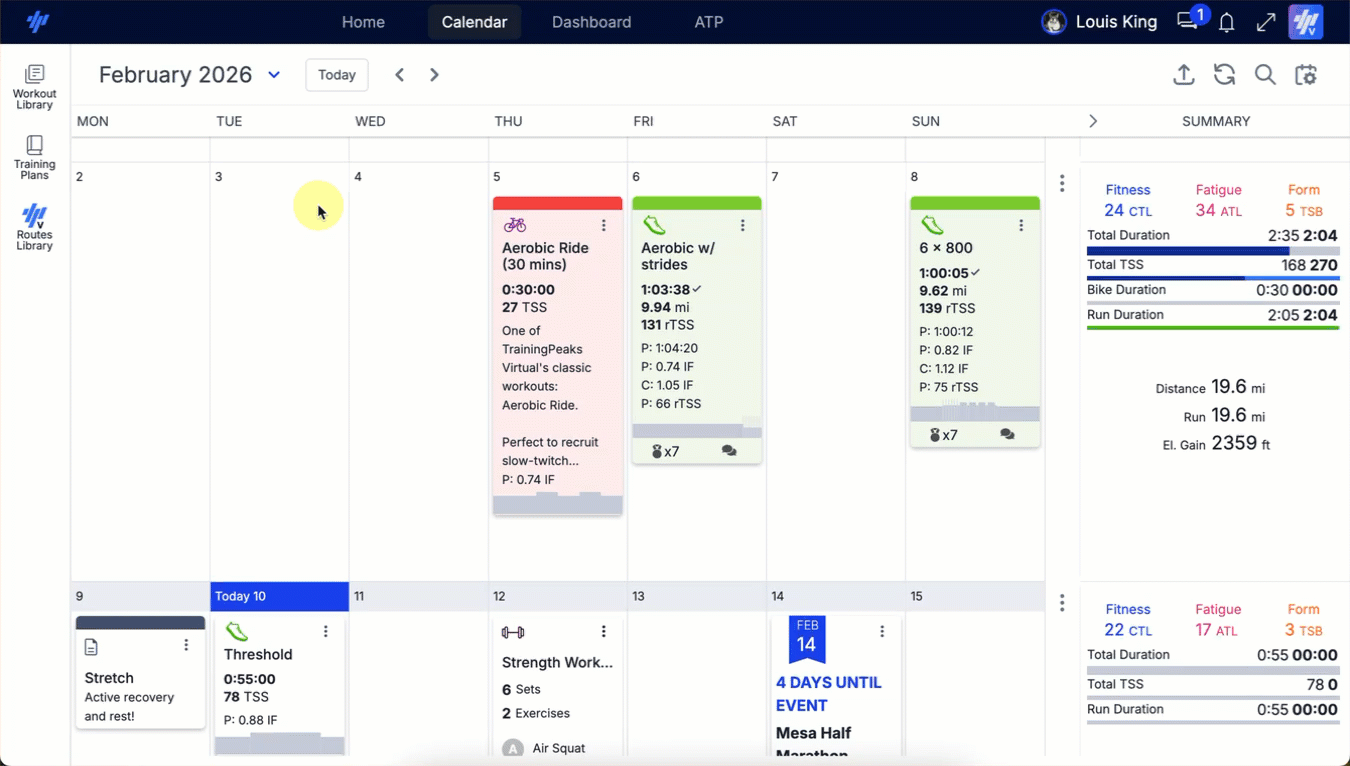Click the Today button

tap(336, 75)
